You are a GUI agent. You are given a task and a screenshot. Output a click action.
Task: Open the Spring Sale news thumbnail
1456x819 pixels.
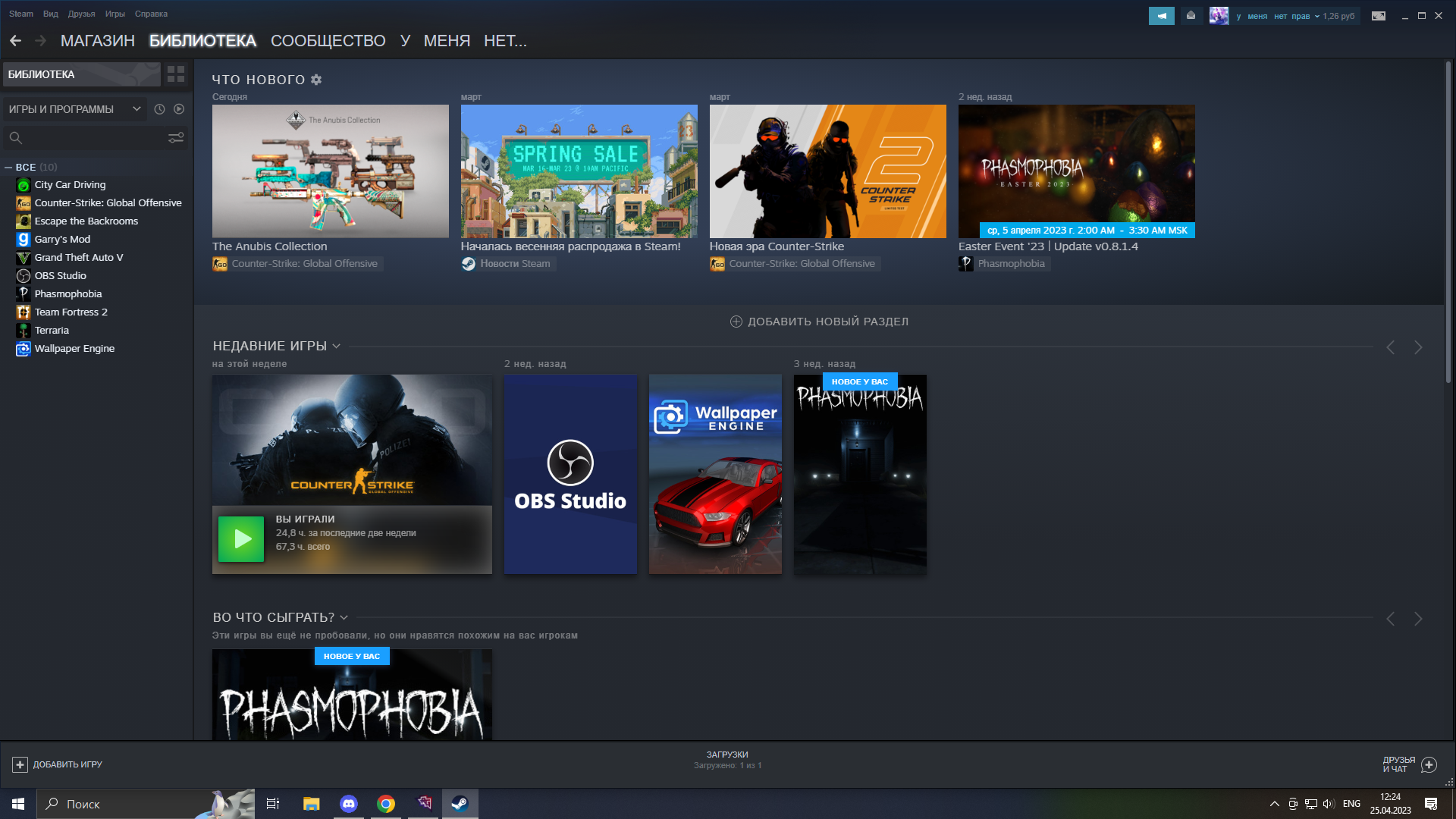(579, 171)
